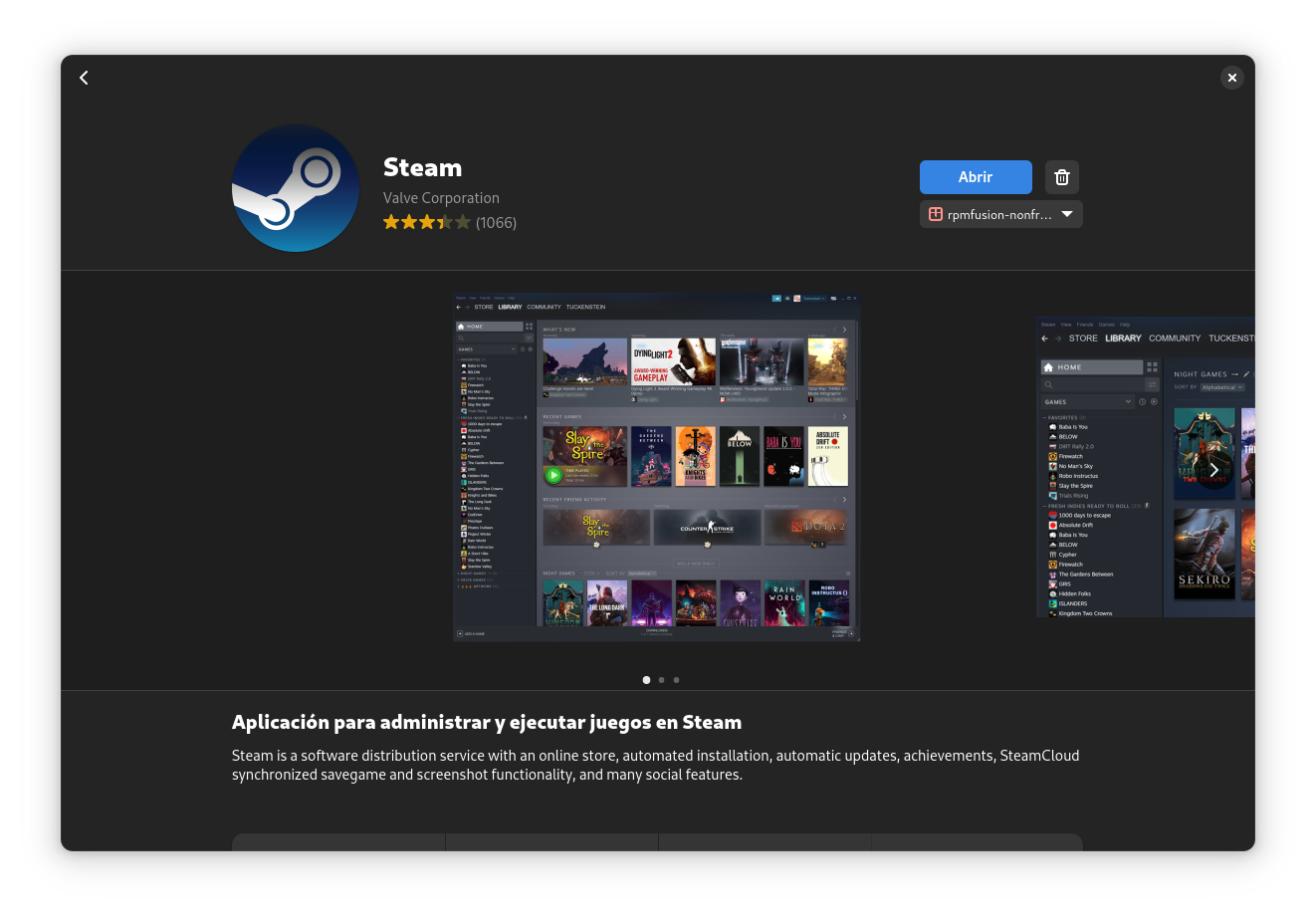Go back using the header back arrow
Screen dimensions: 1316x918
coord(85,78)
